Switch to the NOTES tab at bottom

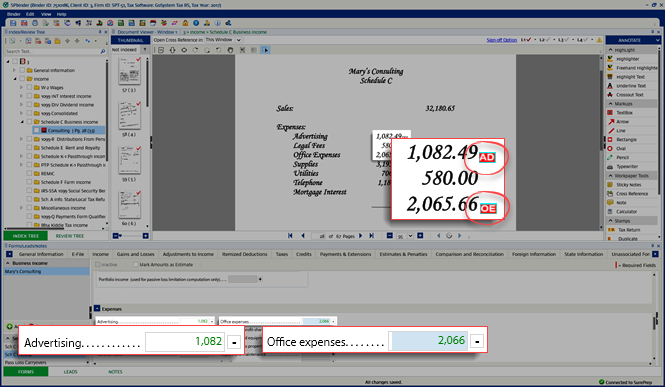tap(115, 372)
